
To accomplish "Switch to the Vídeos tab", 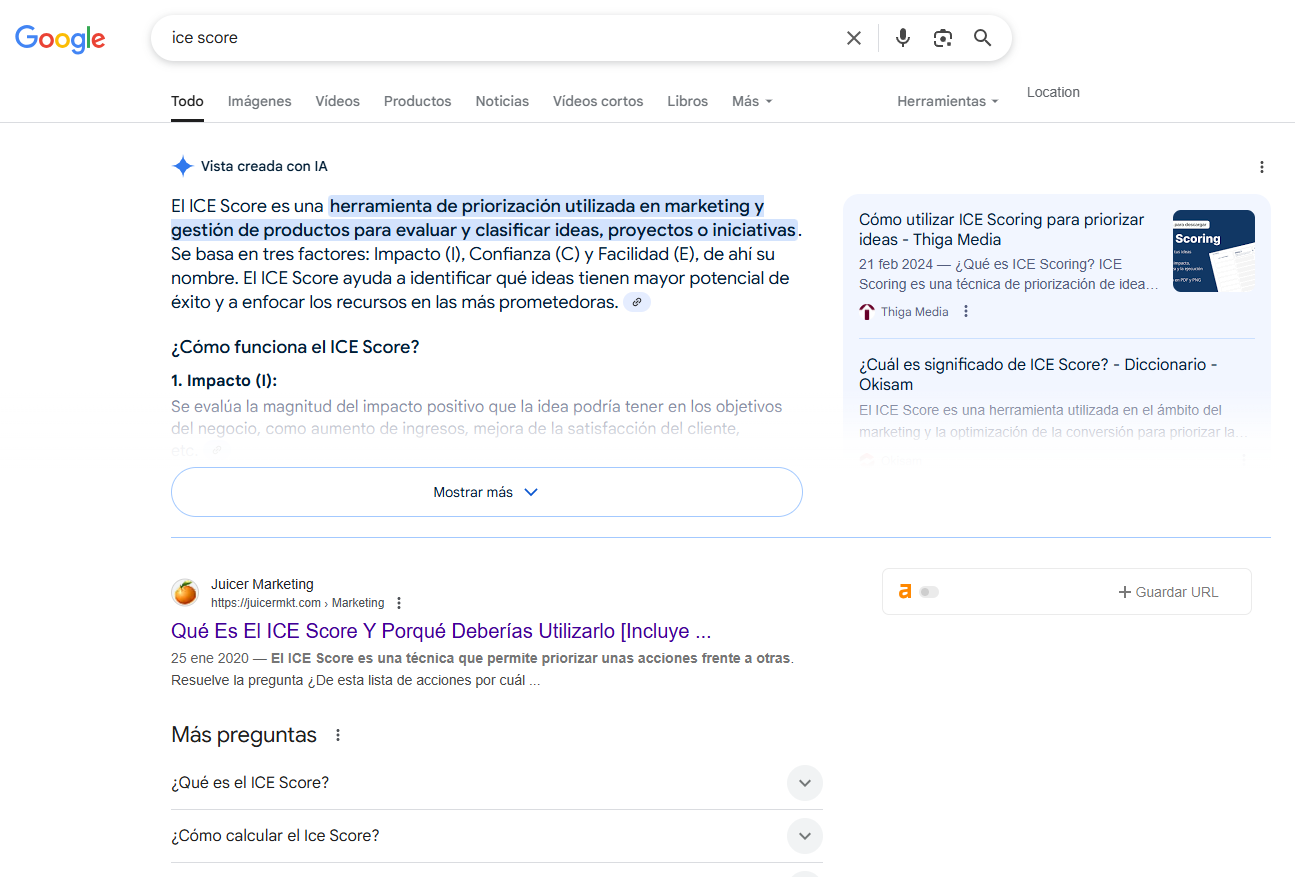I will [338, 101].
